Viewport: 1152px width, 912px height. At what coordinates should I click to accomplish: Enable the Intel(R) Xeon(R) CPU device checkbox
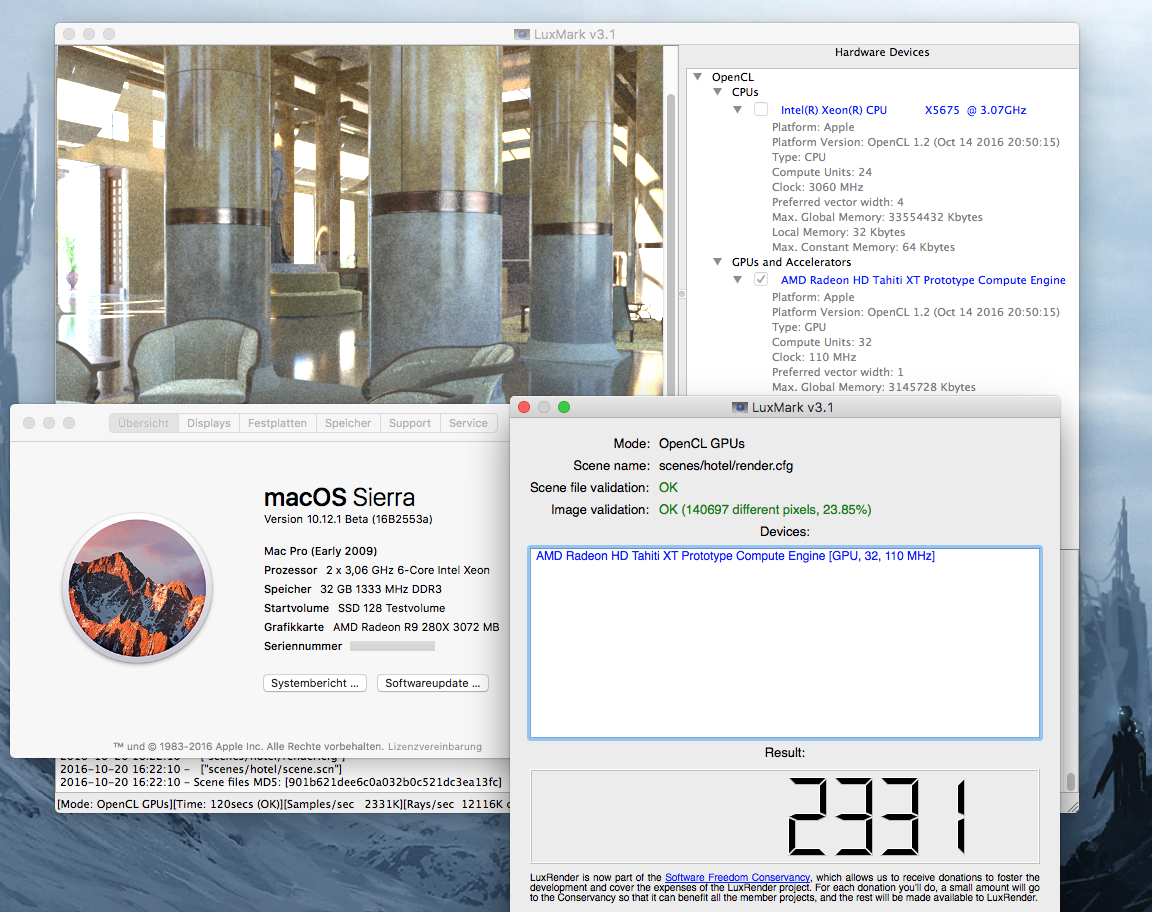pos(760,110)
